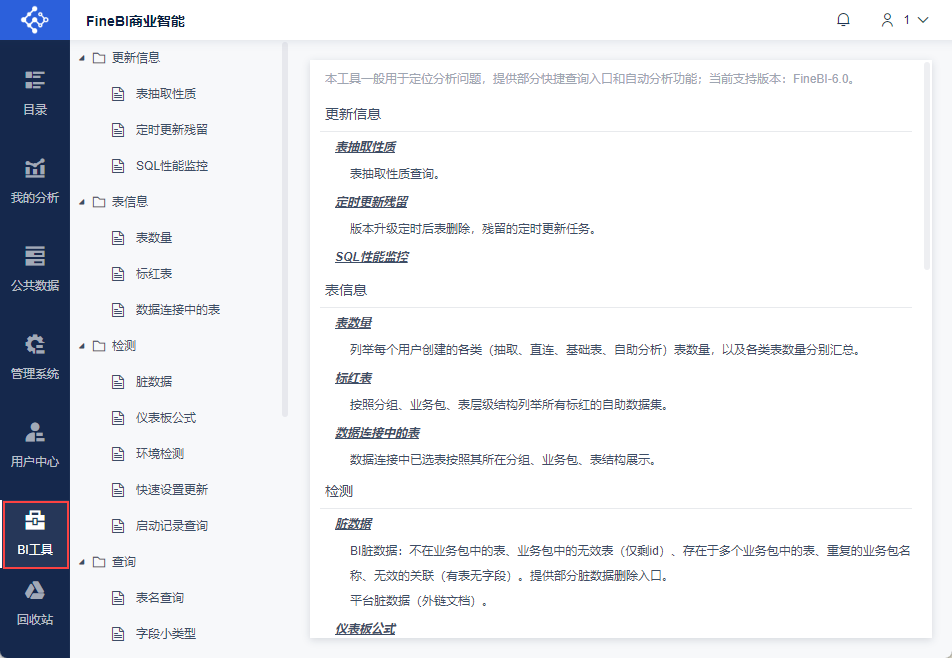The image size is (952, 658).
Task: Collapse the 查询 folder arrow
Action: point(82,562)
